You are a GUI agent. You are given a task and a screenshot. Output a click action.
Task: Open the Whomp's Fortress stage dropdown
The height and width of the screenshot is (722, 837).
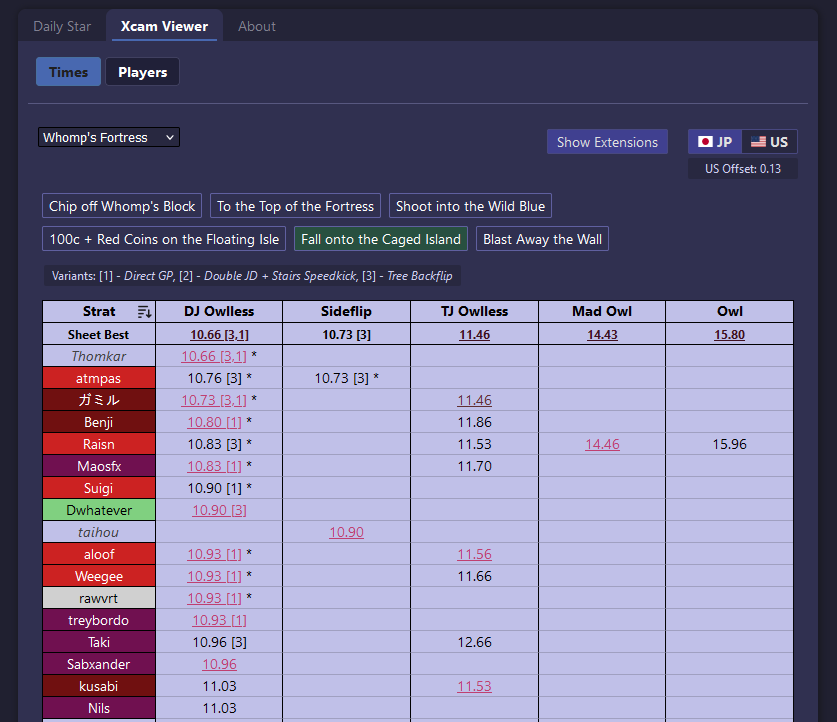click(x=109, y=137)
